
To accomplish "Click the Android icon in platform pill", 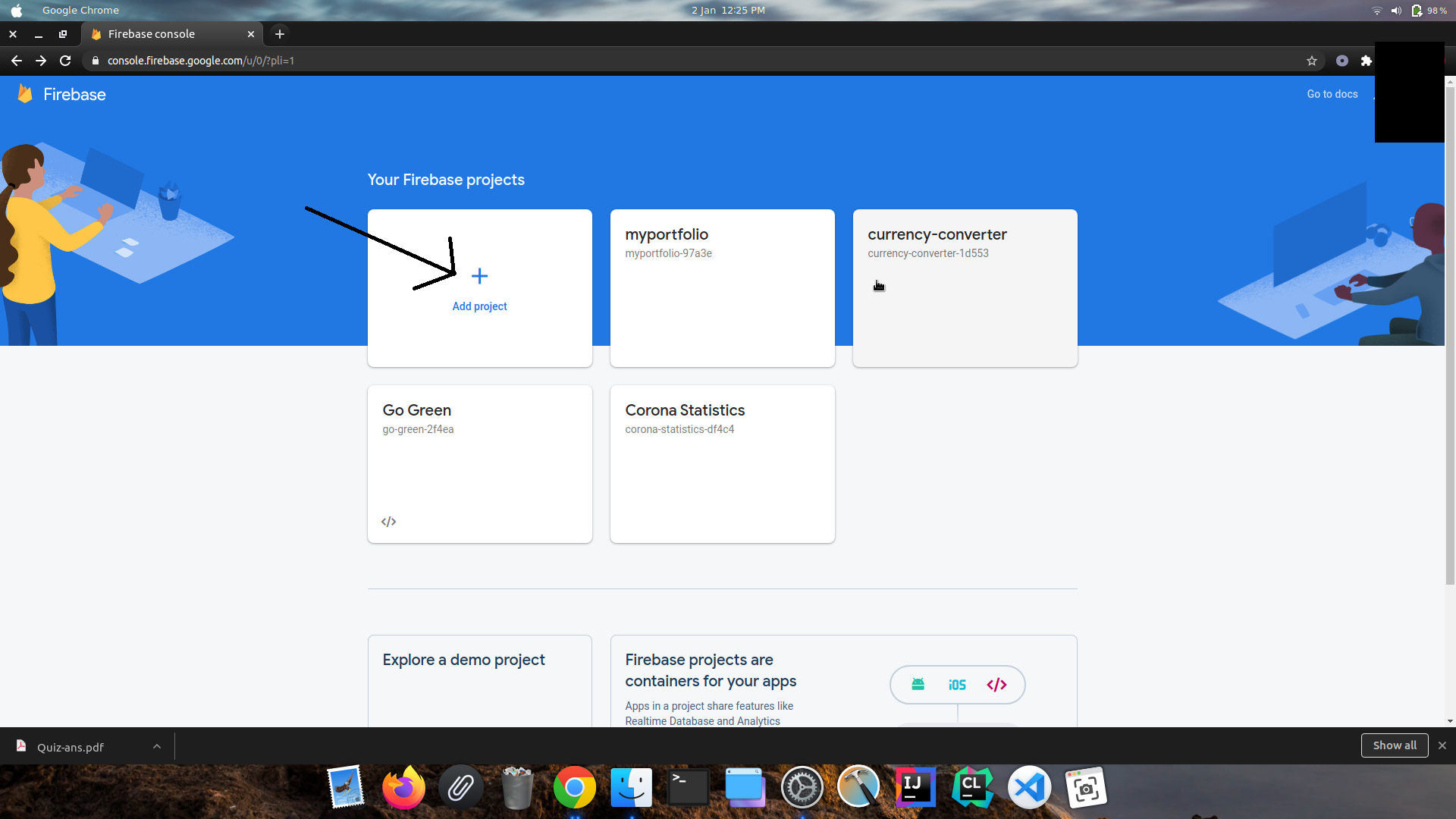I will click(x=918, y=684).
